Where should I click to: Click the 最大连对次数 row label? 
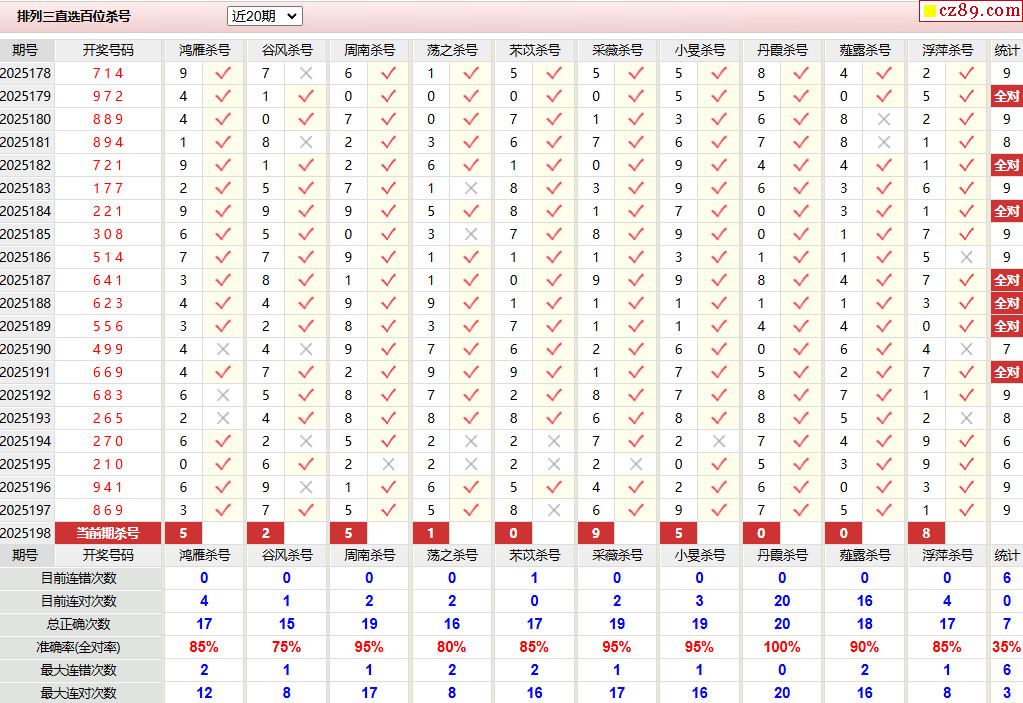tap(79, 693)
